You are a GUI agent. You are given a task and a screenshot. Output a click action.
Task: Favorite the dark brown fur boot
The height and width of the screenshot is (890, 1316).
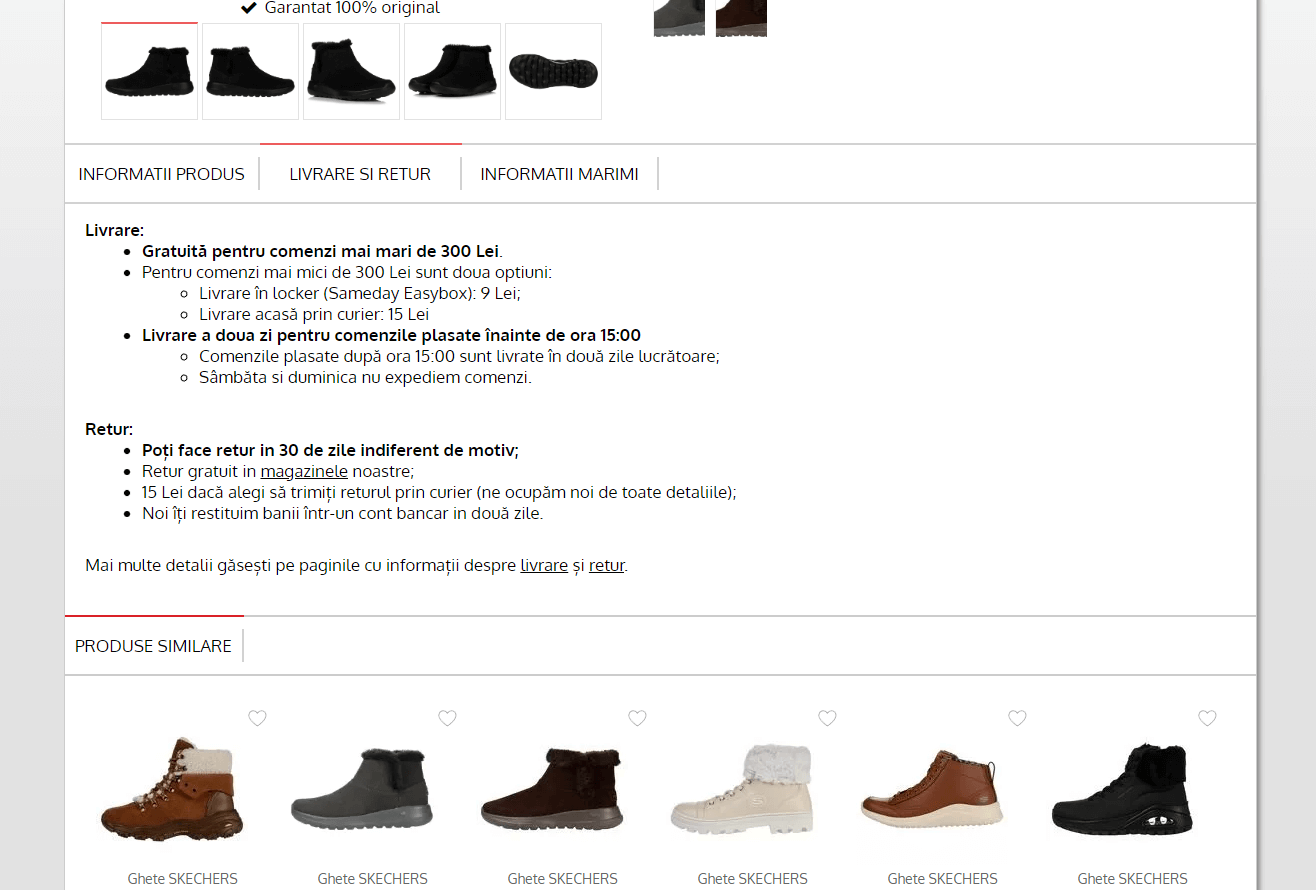point(637,718)
